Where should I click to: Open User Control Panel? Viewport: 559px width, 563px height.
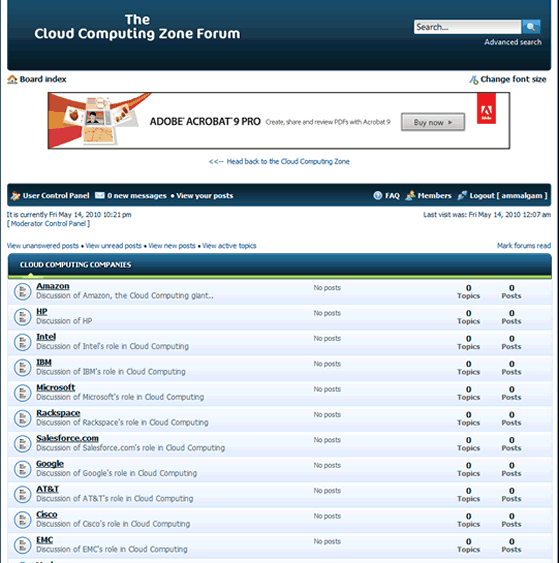(56, 196)
